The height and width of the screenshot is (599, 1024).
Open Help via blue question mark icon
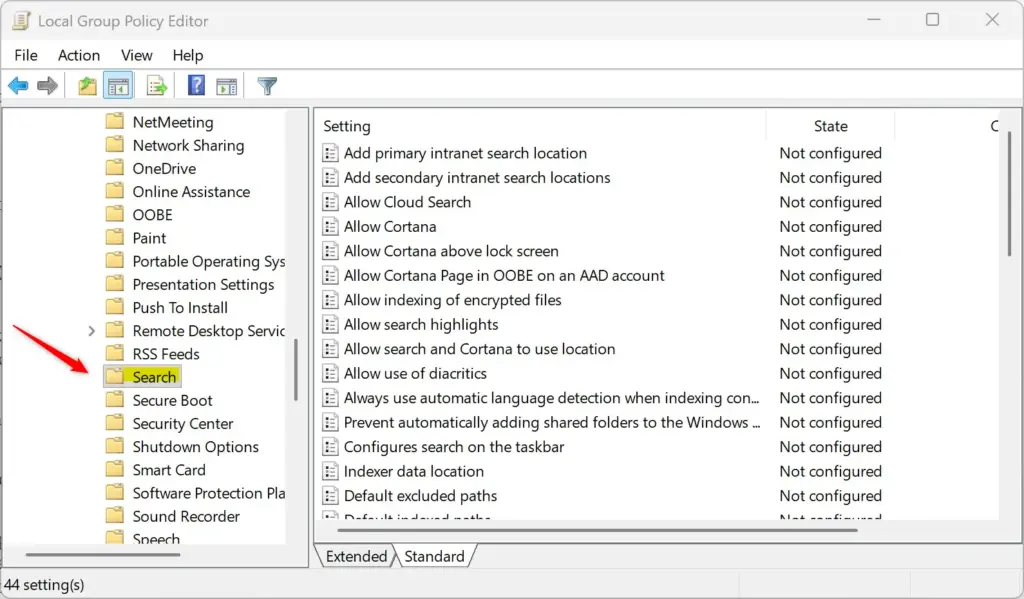196,86
